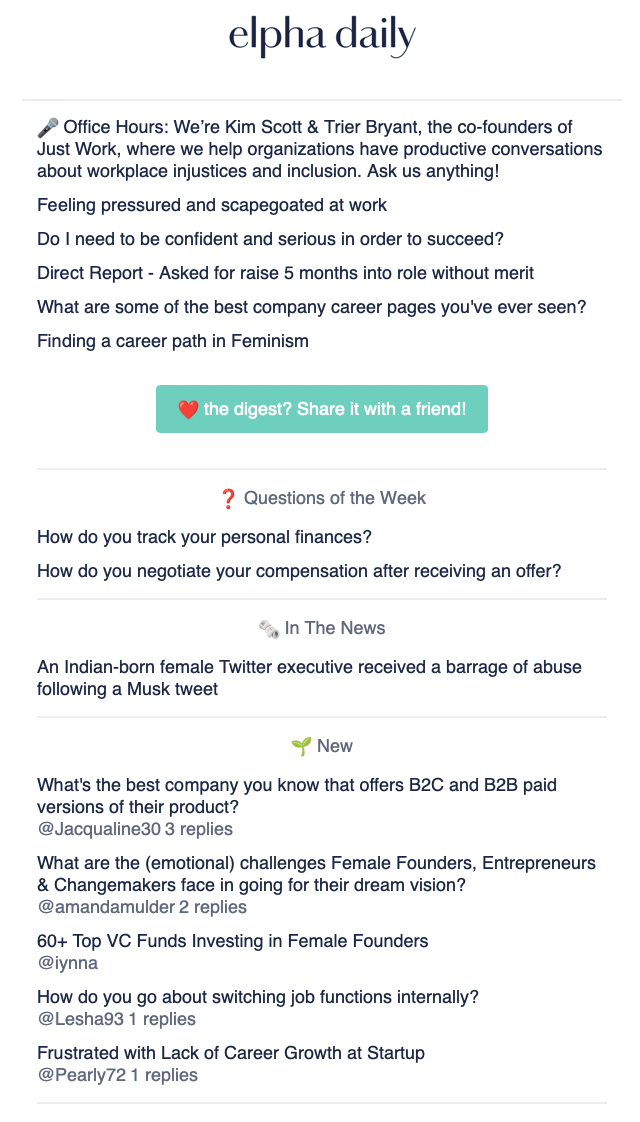Viewport: 640px width, 1122px height.
Task: Click the newspaper emoji by In The News
Action: click(x=269, y=628)
